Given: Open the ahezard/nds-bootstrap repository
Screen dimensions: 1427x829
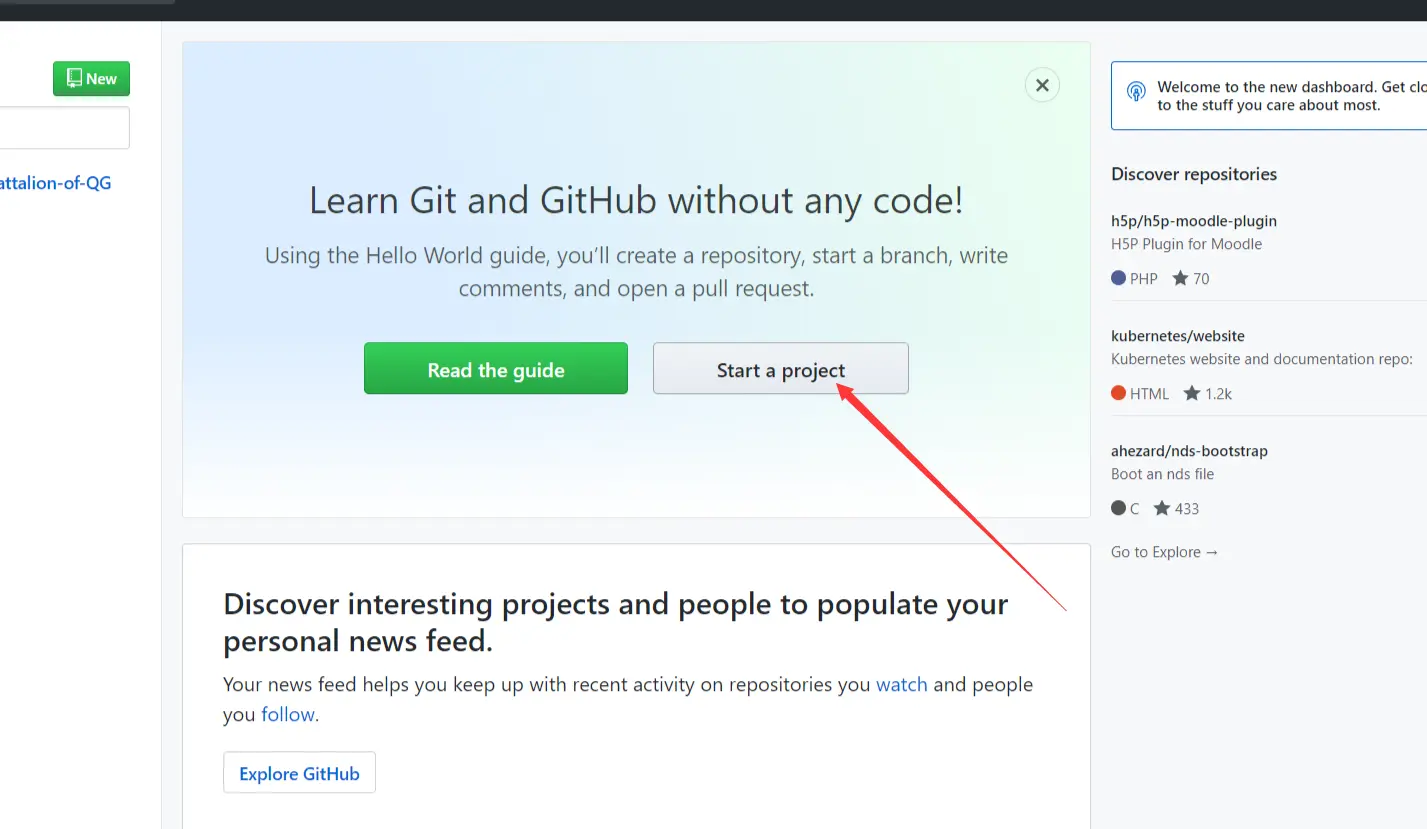Looking at the screenshot, I should pyautogui.click(x=1189, y=451).
